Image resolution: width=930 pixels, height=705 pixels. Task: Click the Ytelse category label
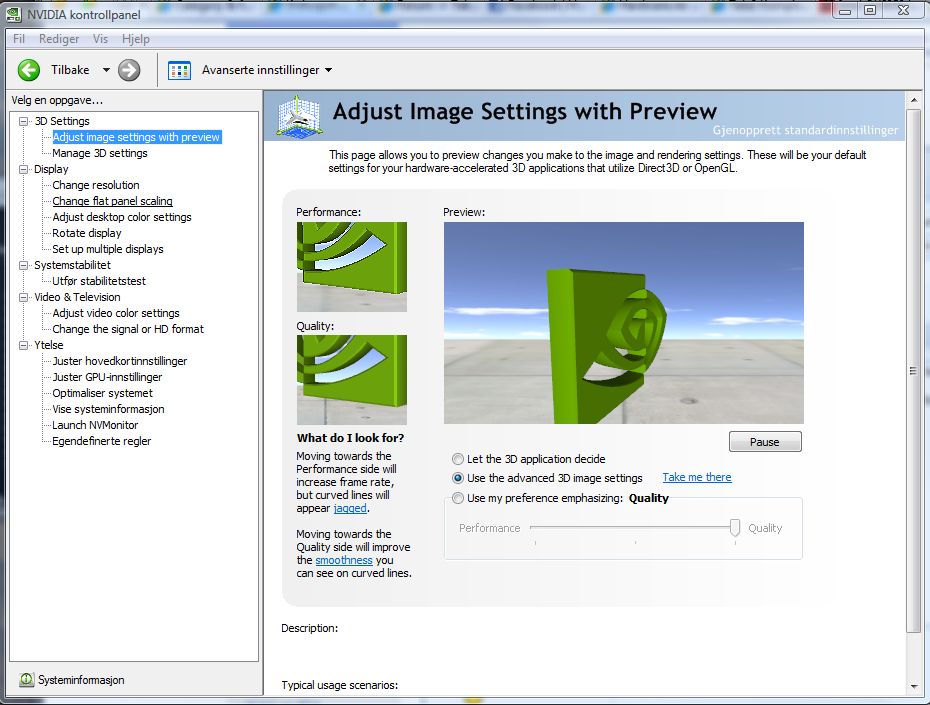[49, 345]
